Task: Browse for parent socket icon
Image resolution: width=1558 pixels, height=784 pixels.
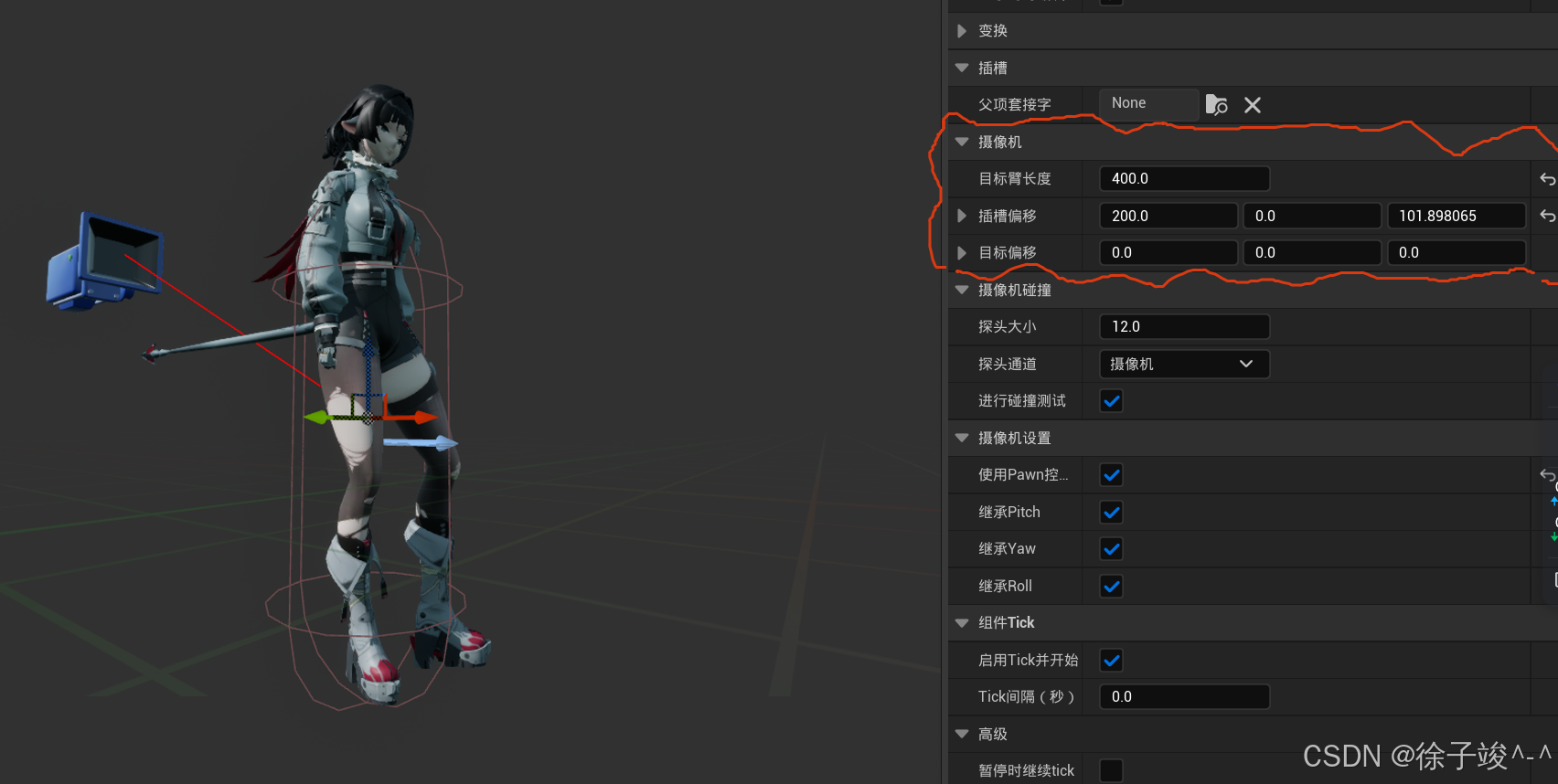Action: [x=1216, y=105]
